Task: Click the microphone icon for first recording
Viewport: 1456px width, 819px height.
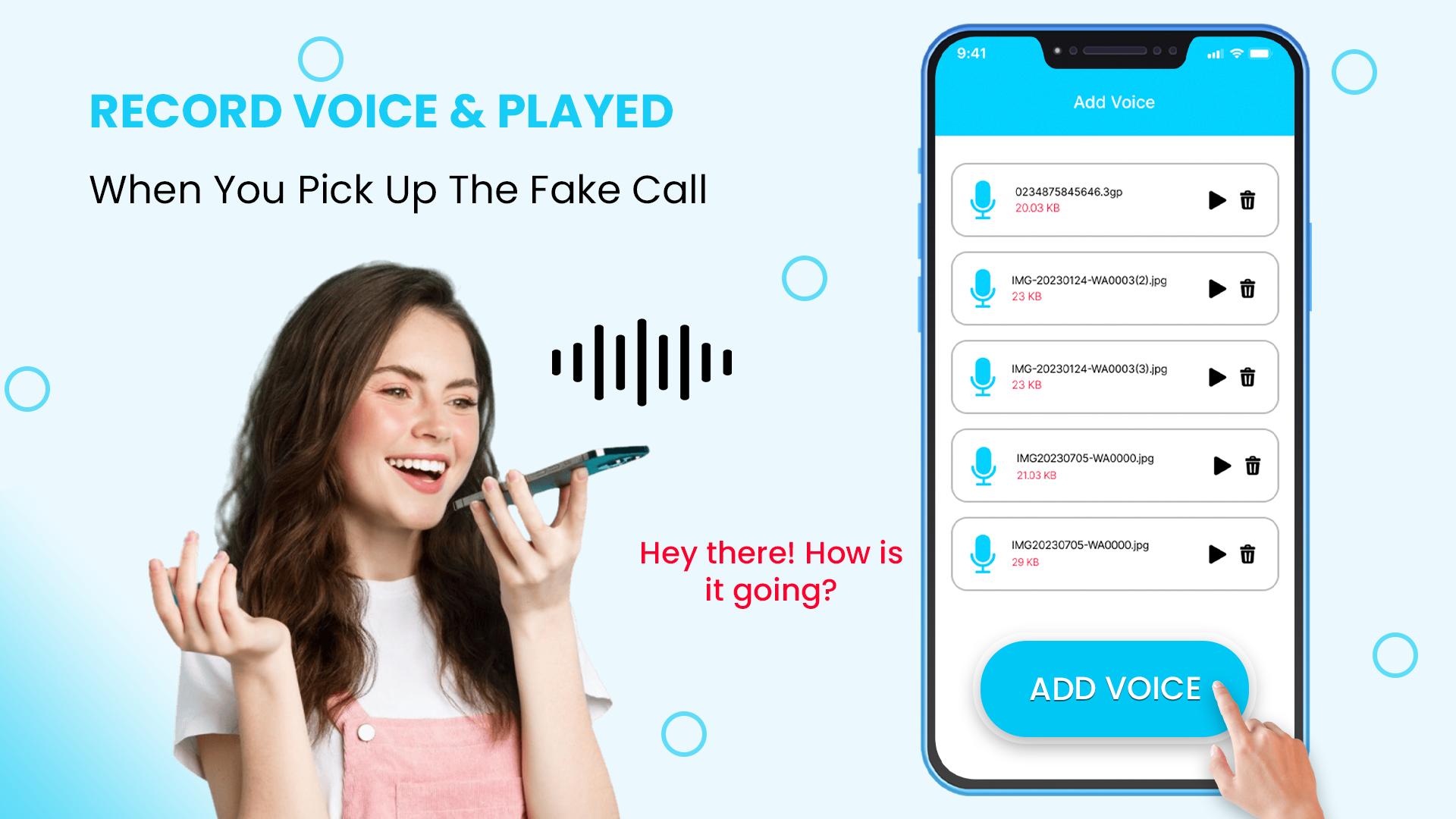Action: pos(982,197)
